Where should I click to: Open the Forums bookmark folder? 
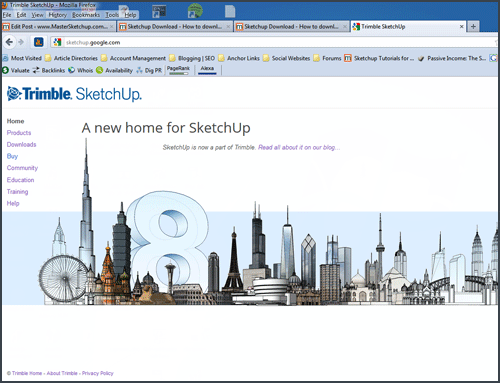pyautogui.click(x=327, y=58)
